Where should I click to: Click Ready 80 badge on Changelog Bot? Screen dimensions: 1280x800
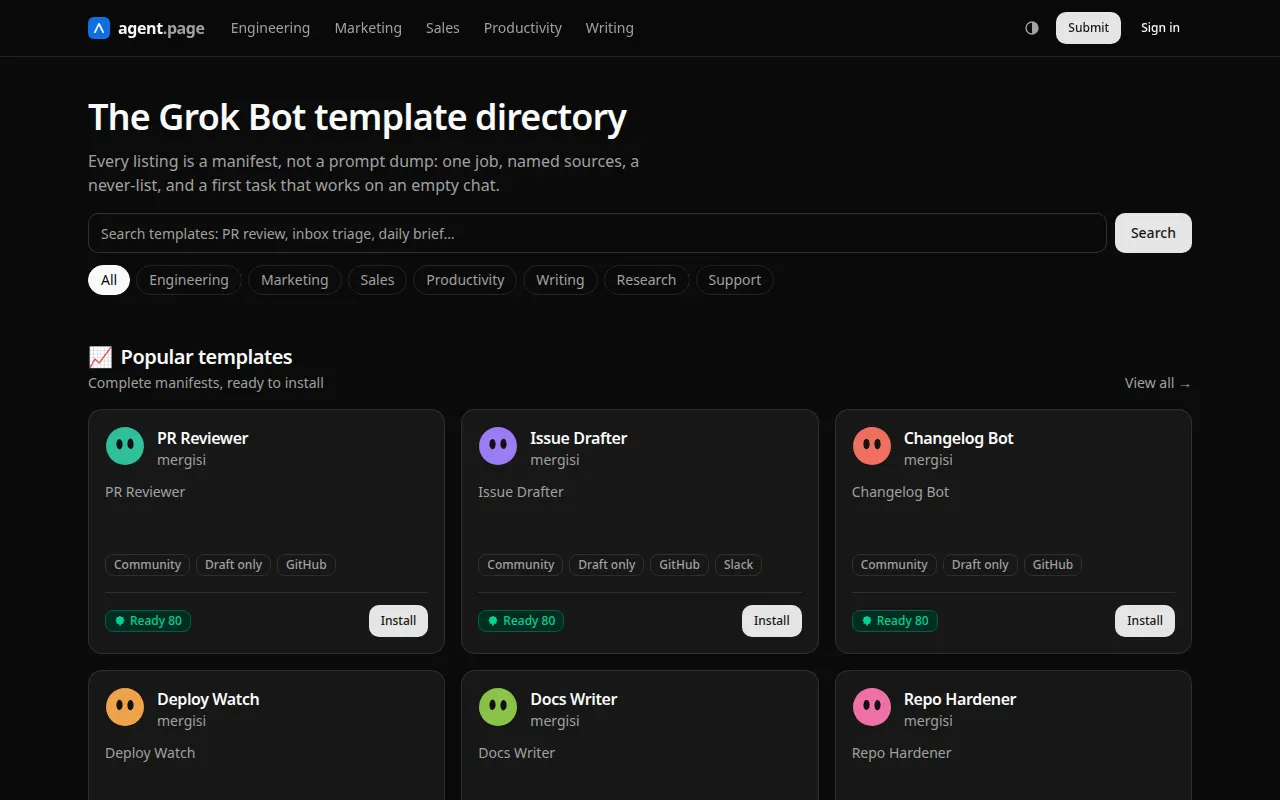(895, 621)
